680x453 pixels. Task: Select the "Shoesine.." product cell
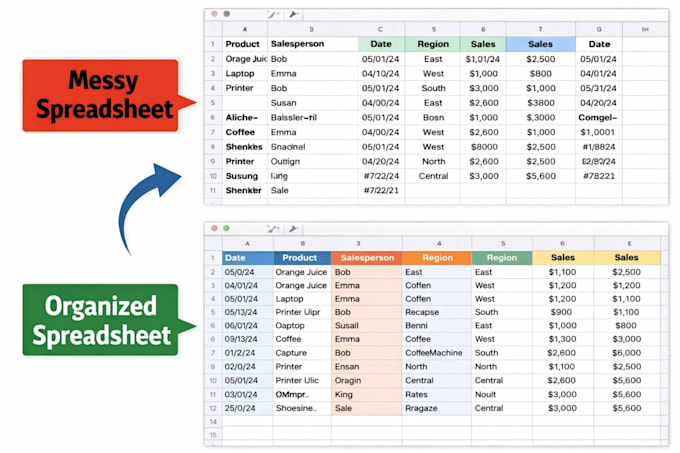point(302,408)
